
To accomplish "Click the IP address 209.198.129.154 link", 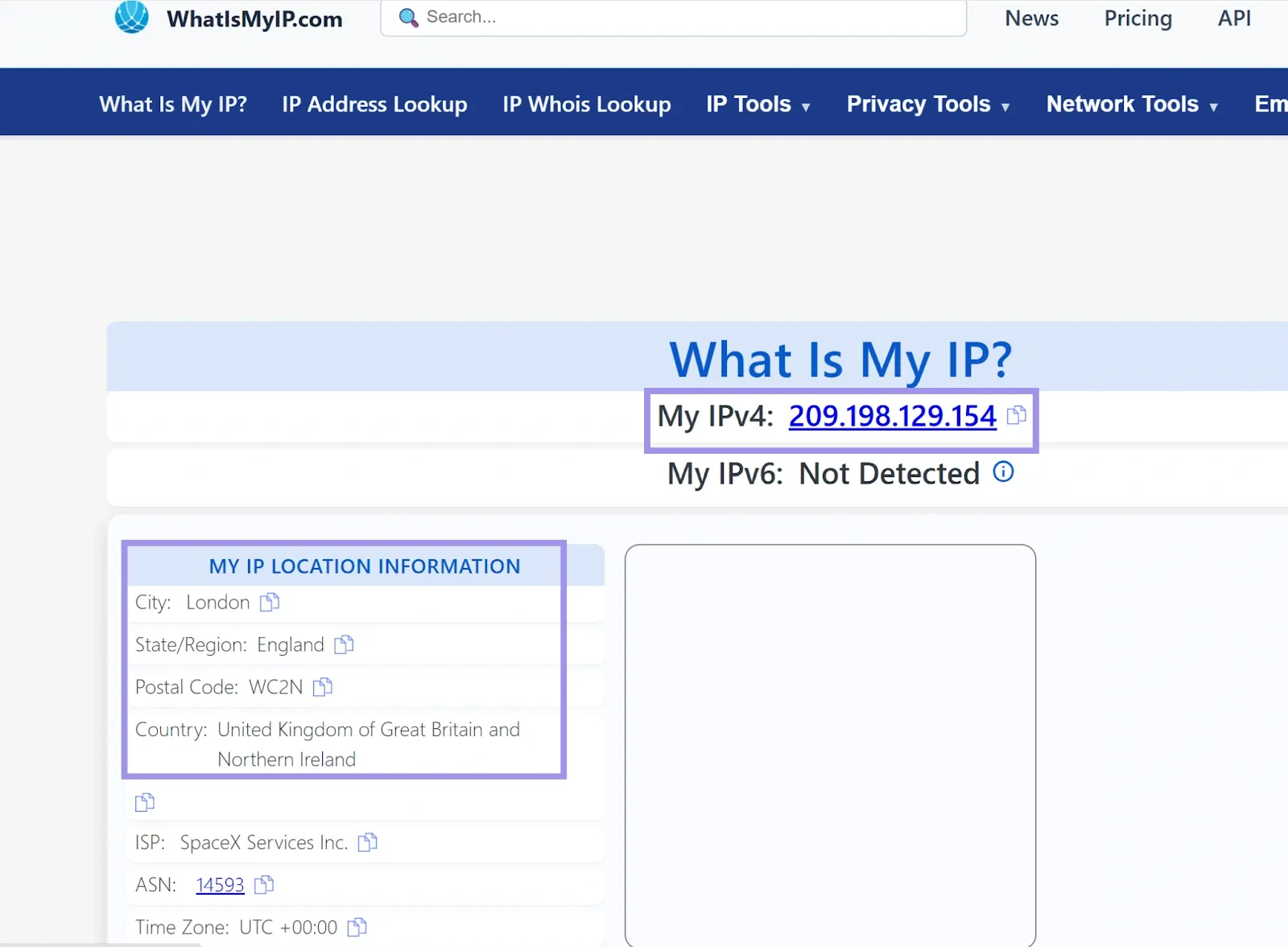I will [x=892, y=416].
